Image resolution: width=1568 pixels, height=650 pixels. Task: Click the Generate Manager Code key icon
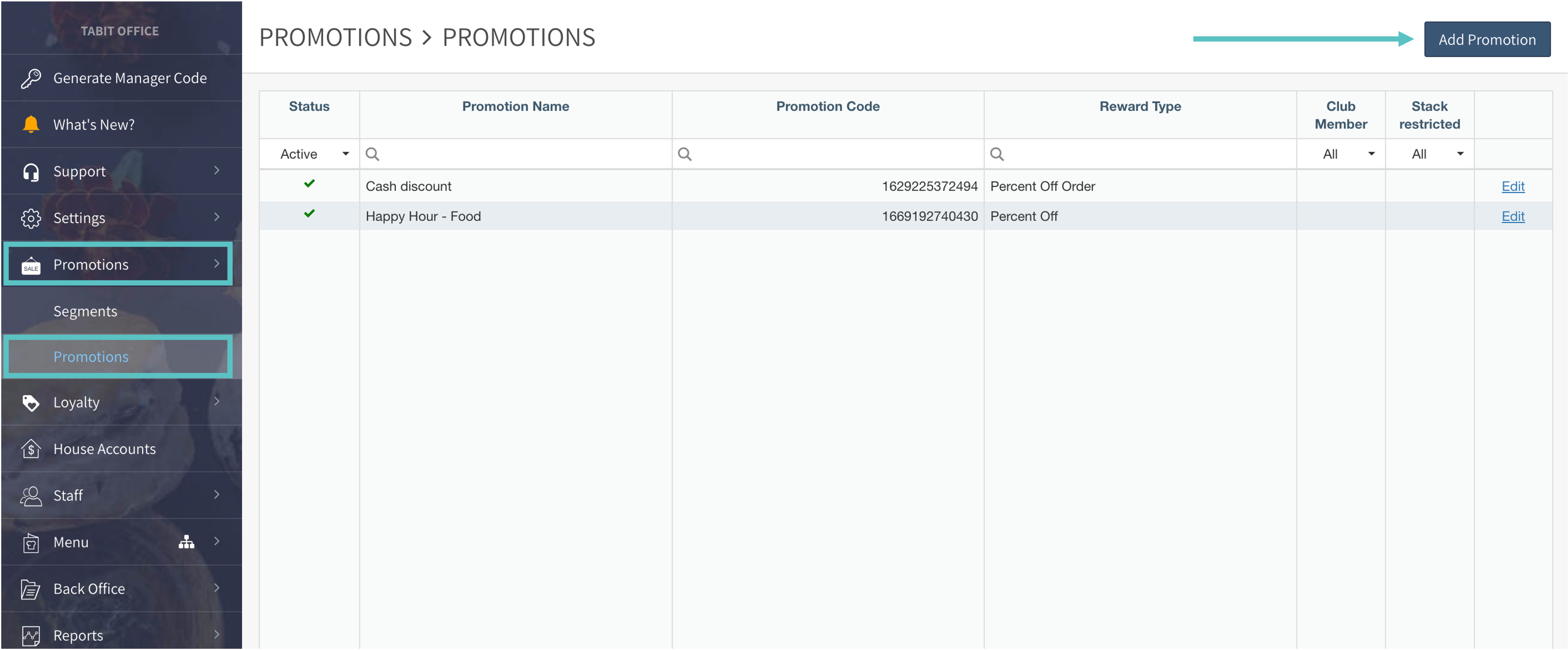pyautogui.click(x=30, y=78)
